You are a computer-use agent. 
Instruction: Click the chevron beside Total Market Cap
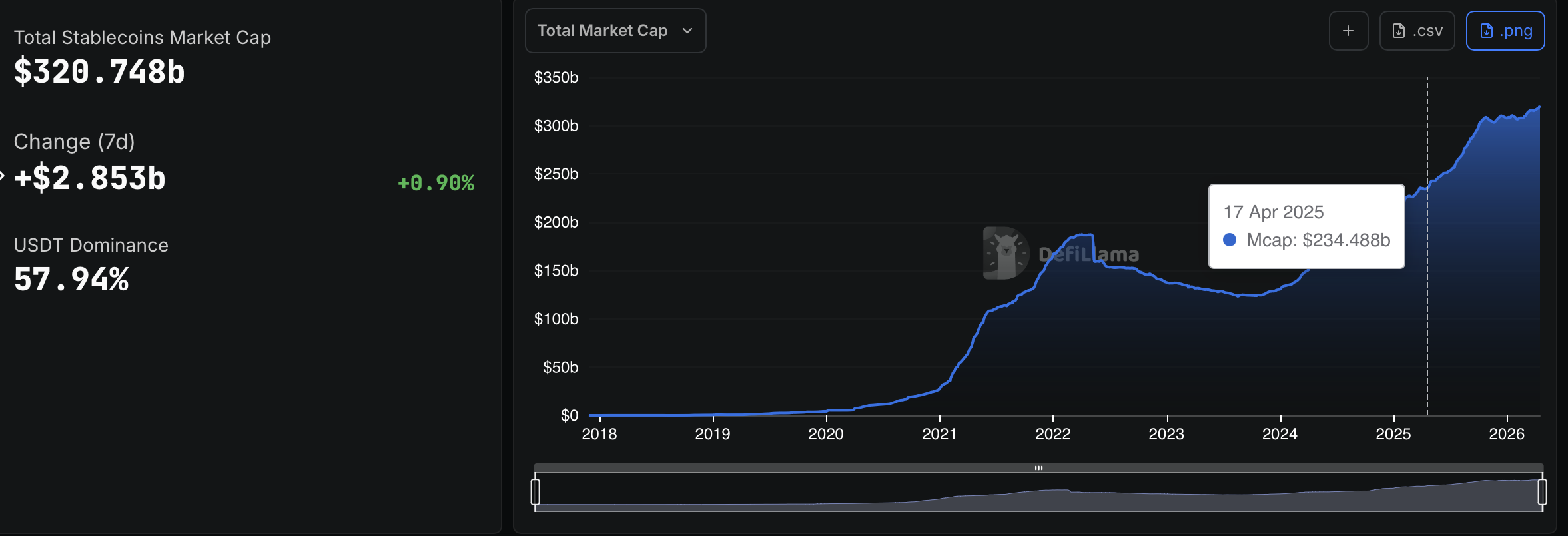tap(687, 31)
